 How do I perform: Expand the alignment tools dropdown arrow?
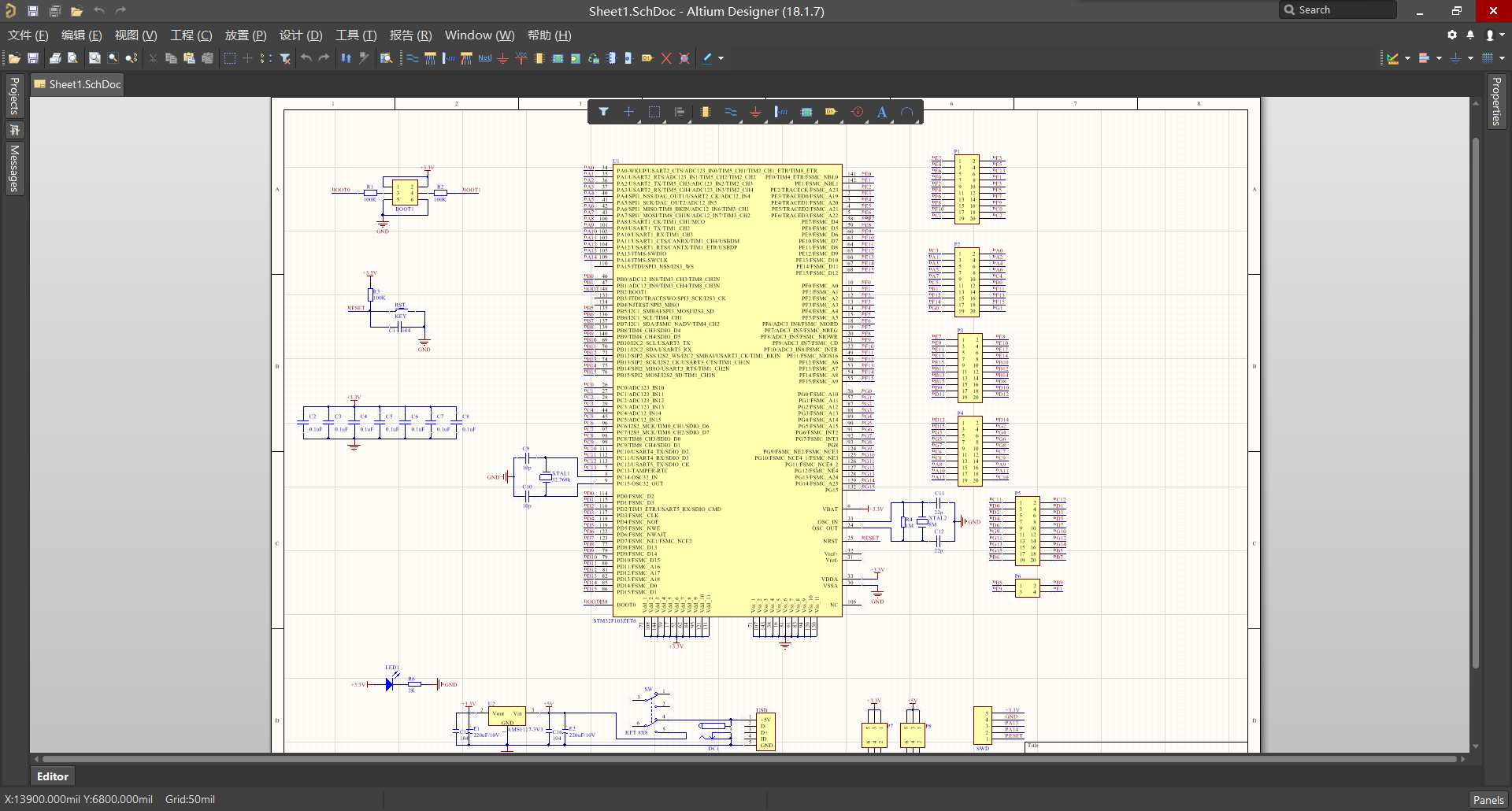(x=1439, y=58)
